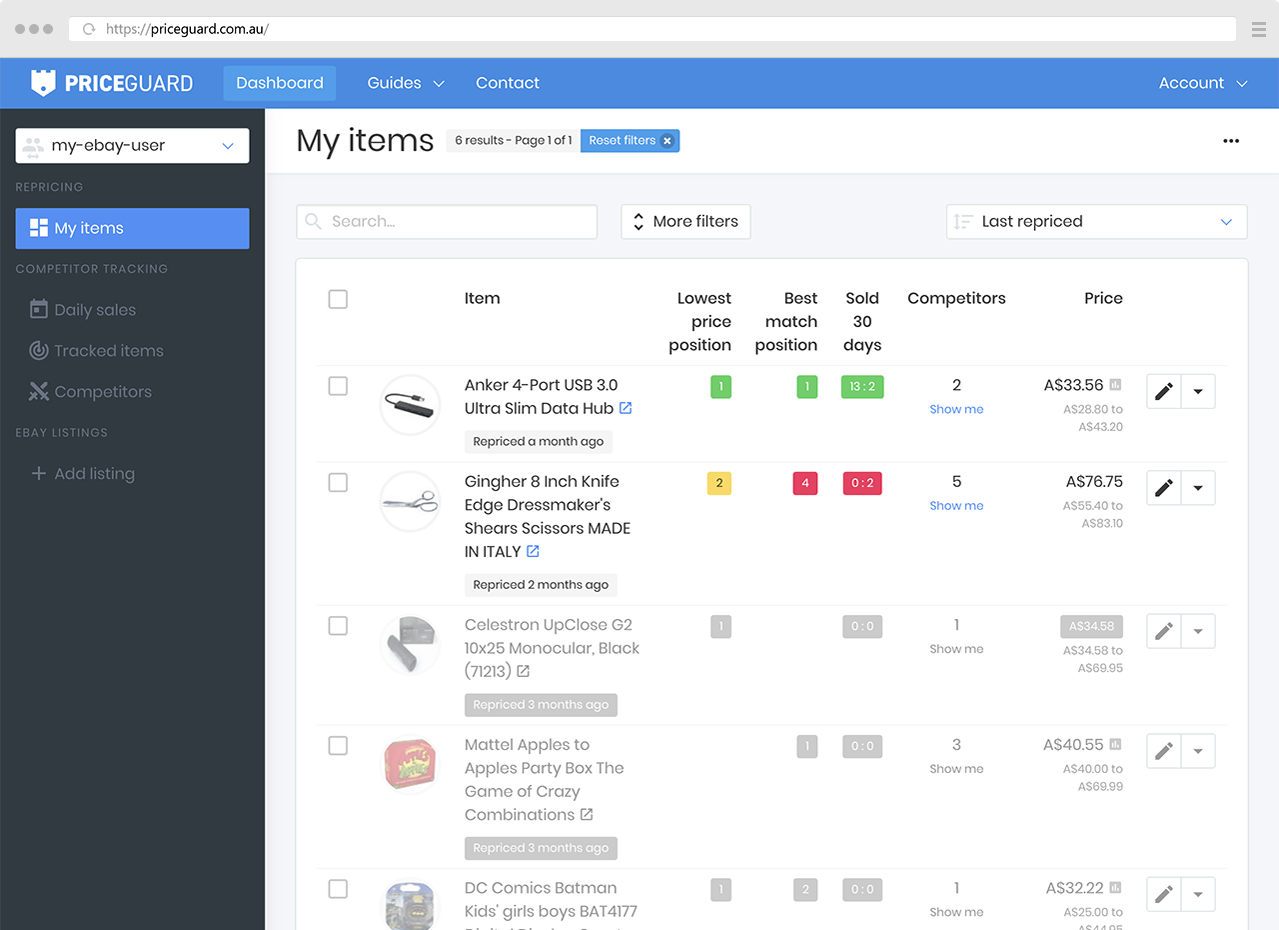Open the edit dropdown arrow on the Gingher row
1279x930 pixels.
tap(1198, 488)
